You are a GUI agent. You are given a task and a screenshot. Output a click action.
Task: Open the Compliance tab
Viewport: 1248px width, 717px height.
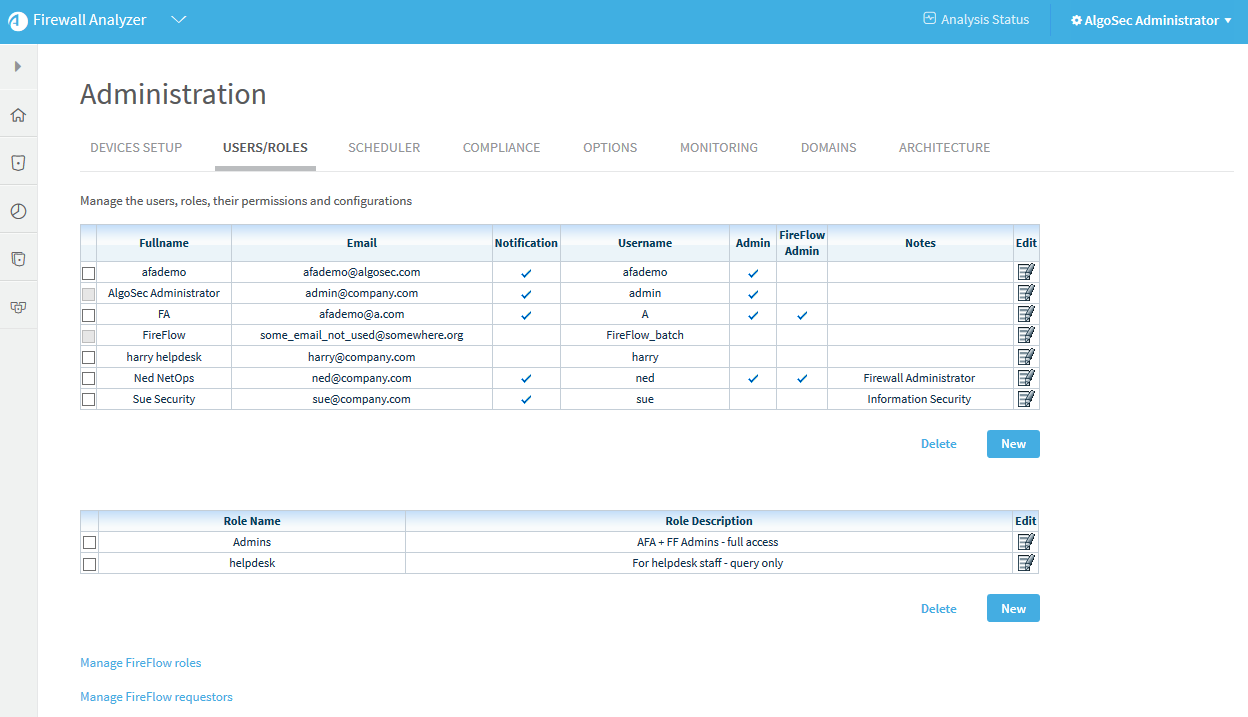pyautogui.click(x=501, y=147)
